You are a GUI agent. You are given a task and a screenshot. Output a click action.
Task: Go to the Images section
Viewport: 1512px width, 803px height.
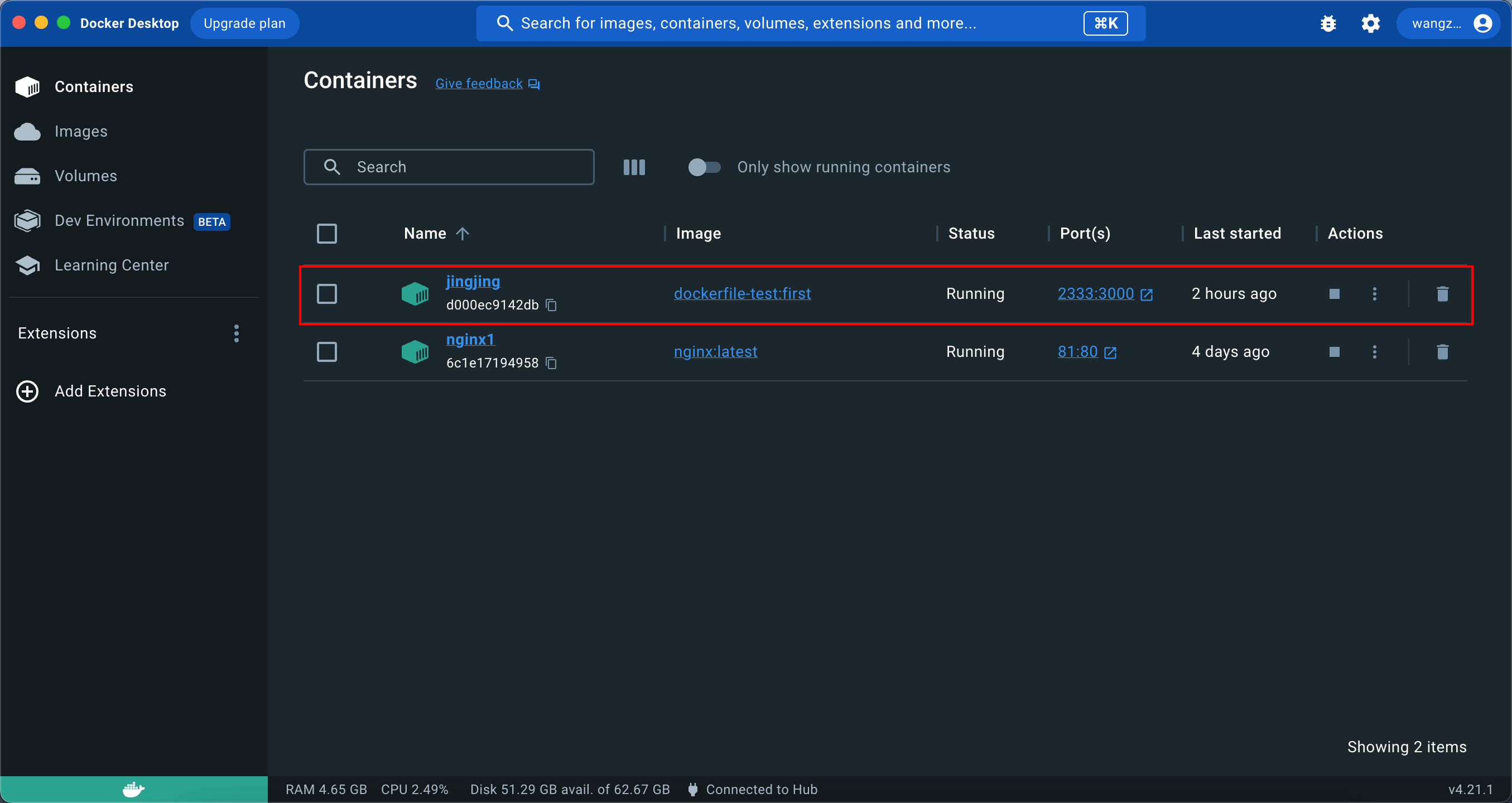81,132
